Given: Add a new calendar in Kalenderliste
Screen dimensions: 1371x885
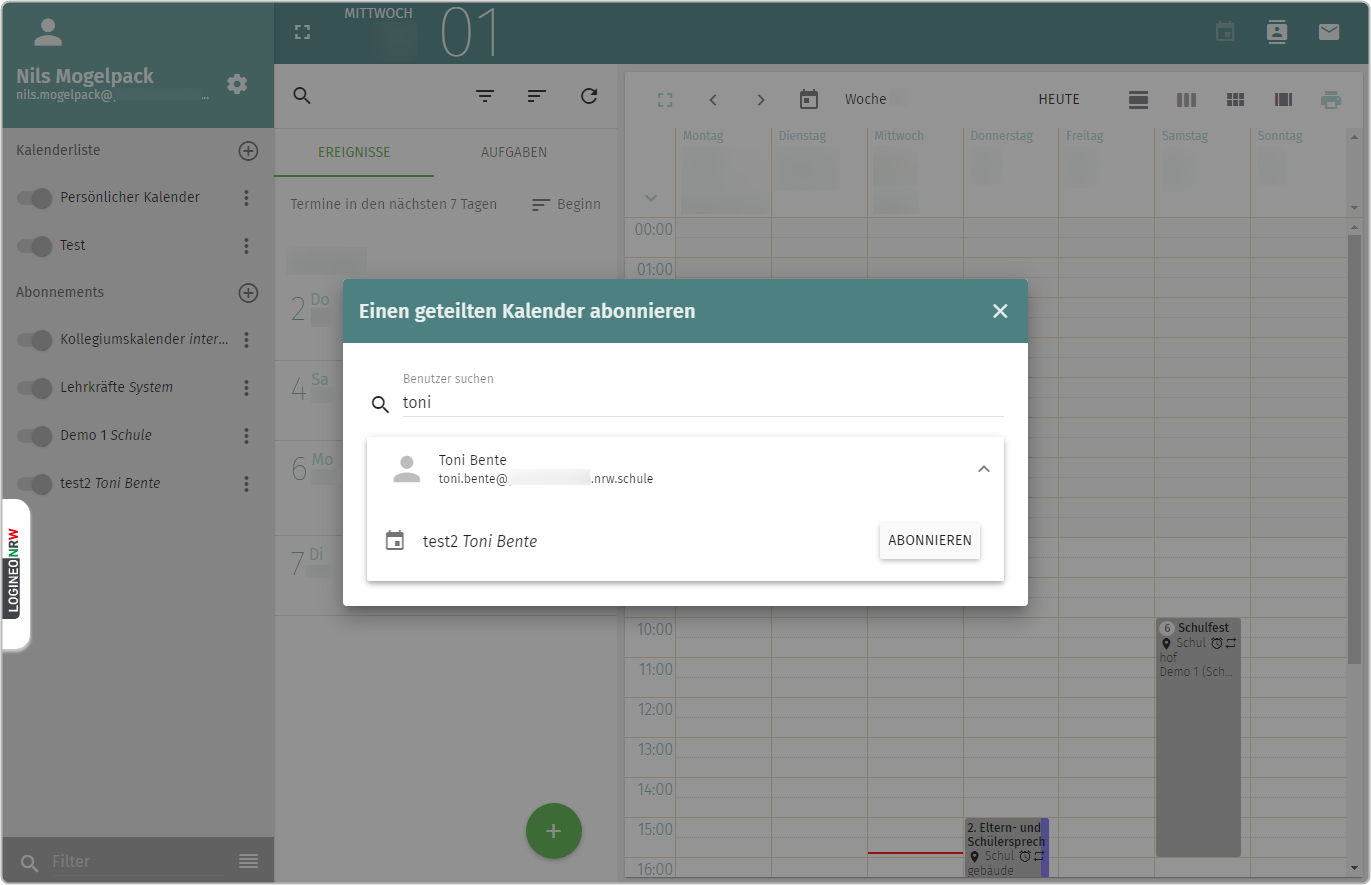Looking at the screenshot, I should (x=248, y=151).
